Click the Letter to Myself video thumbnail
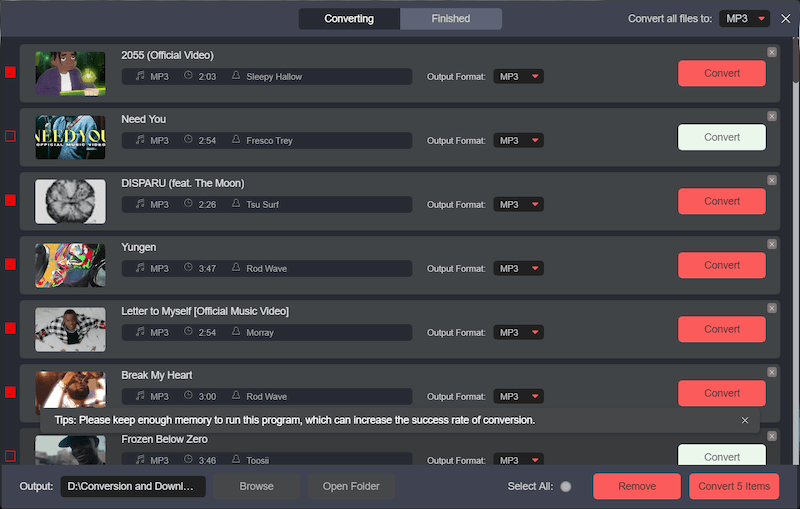800x509 pixels. point(70,329)
